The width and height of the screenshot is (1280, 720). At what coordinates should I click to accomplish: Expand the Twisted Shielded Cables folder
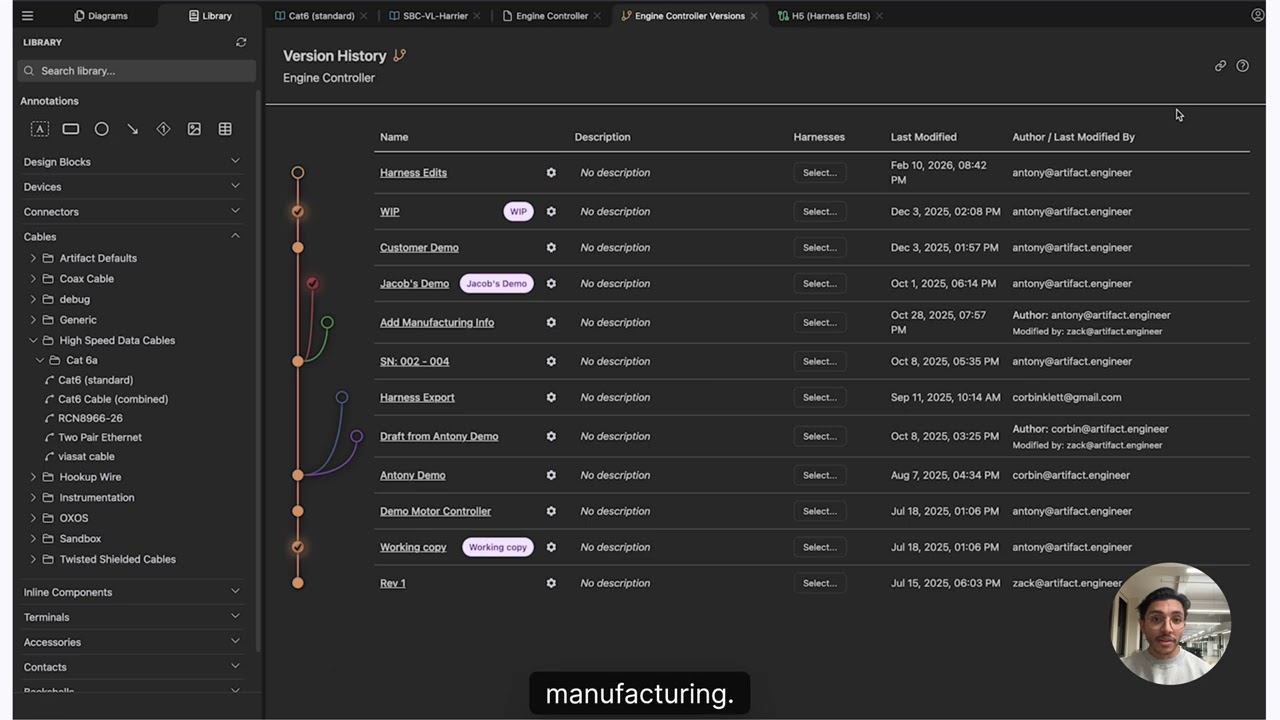pos(33,560)
